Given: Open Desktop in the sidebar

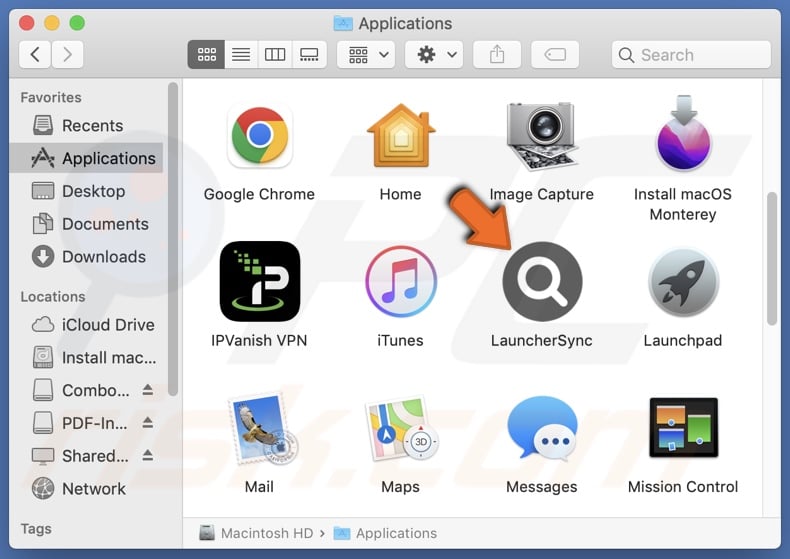Looking at the screenshot, I should [87, 191].
